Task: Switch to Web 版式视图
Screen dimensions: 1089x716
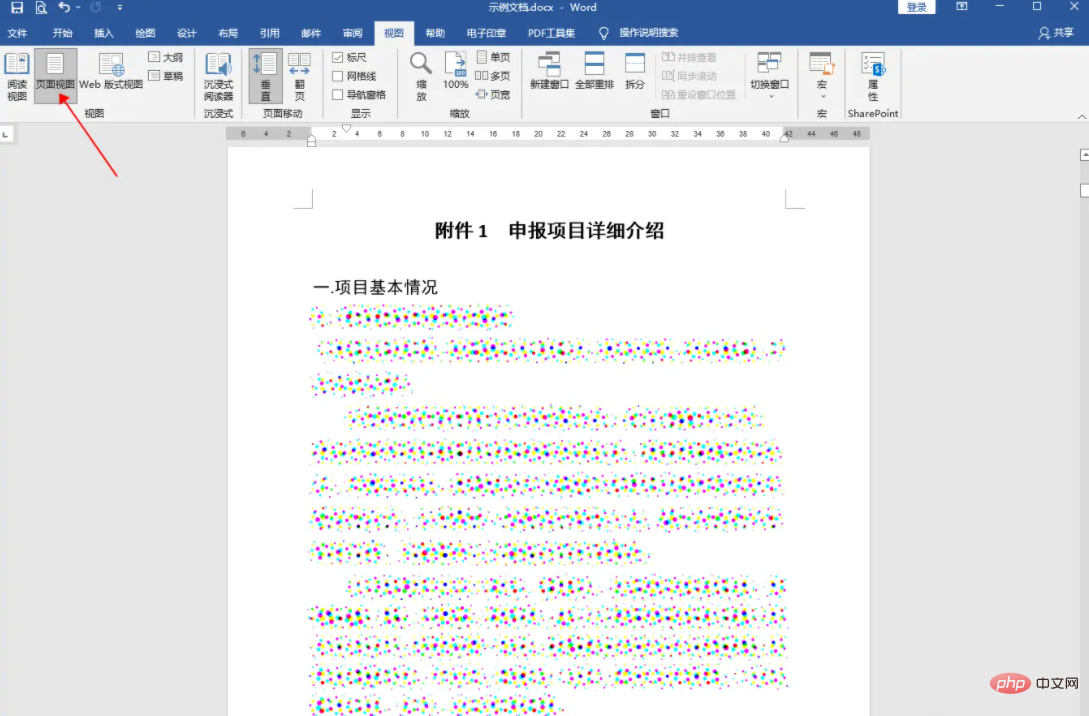Action: click(x=111, y=72)
